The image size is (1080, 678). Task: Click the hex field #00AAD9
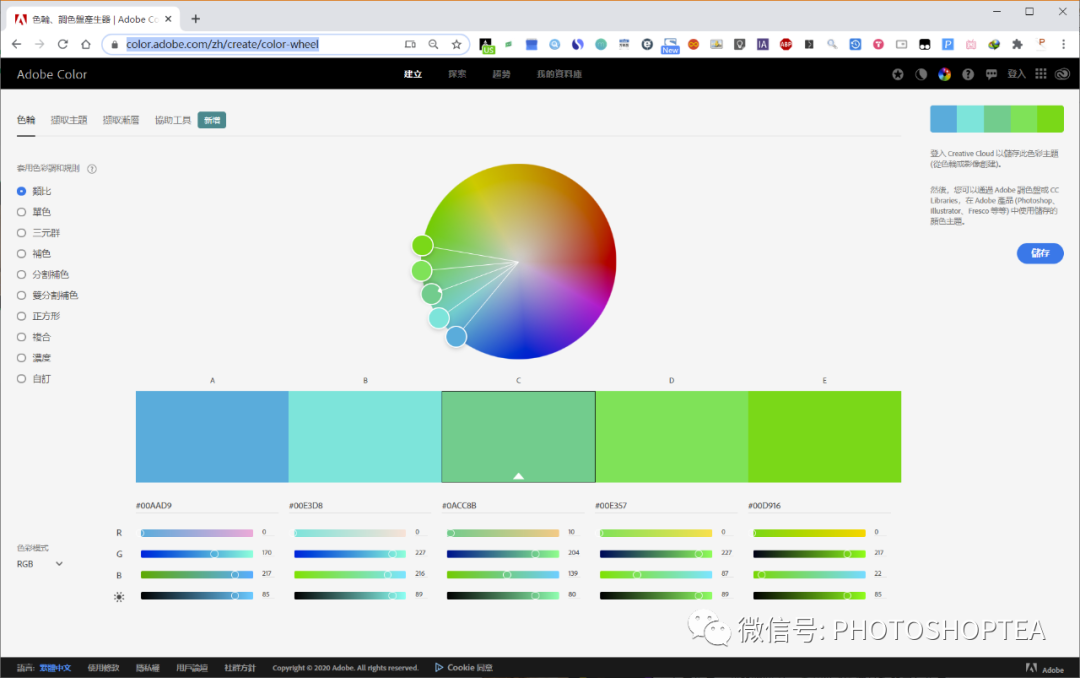pyautogui.click(x=207, y=506)
